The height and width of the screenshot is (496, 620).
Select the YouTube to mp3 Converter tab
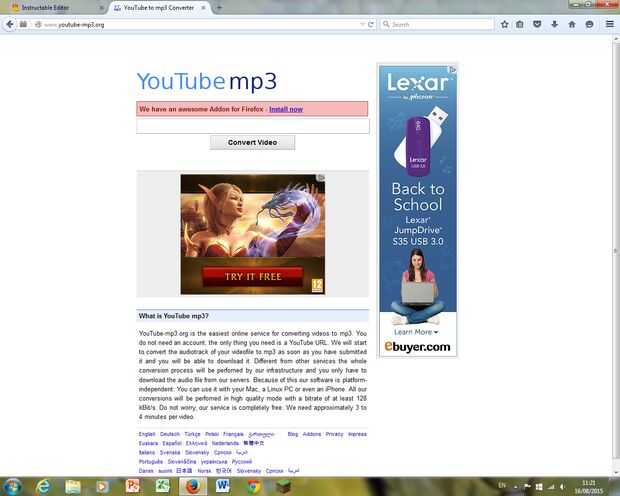click(159, 8)
